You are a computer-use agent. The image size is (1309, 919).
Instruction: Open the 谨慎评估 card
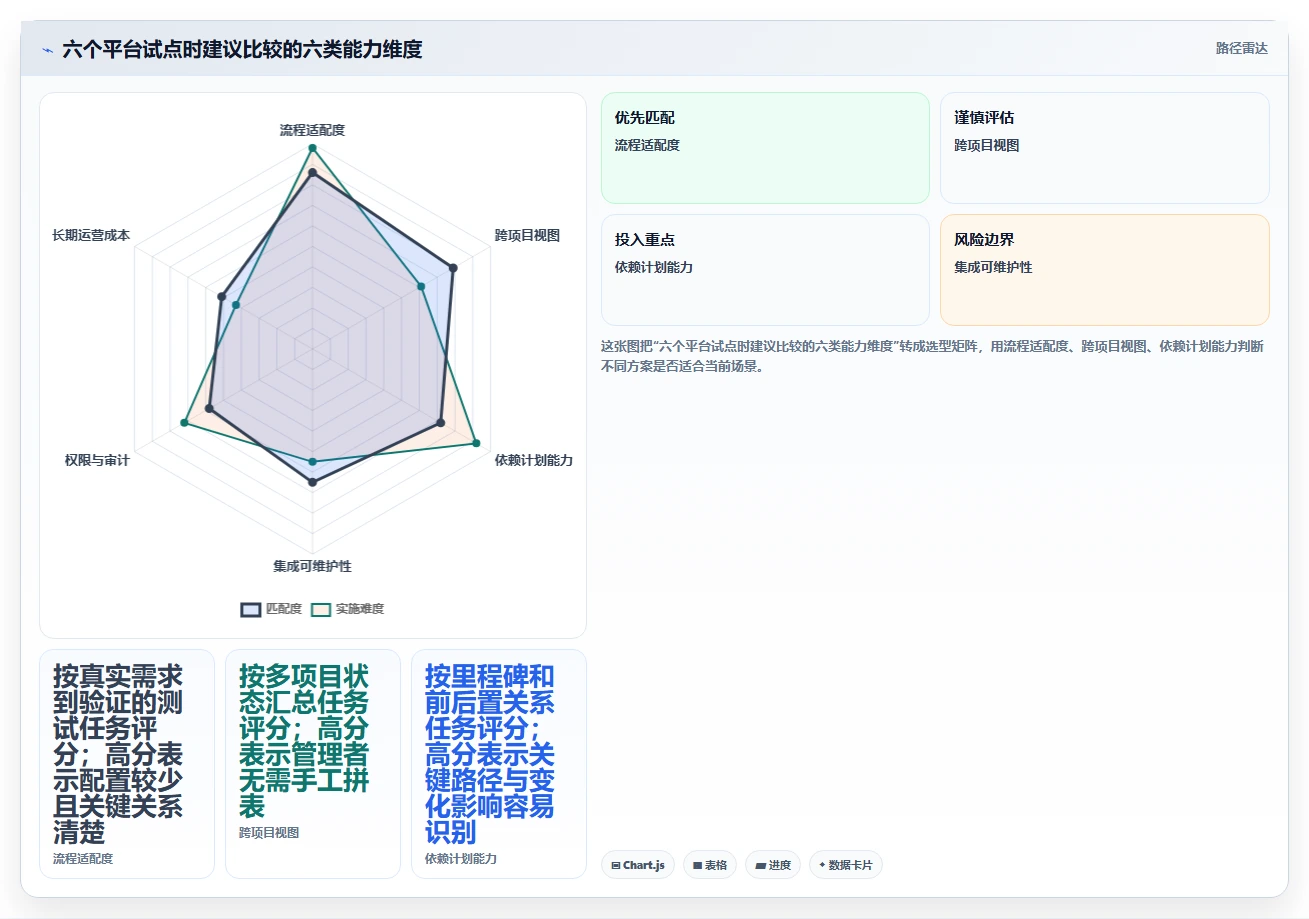[1105, 148]
